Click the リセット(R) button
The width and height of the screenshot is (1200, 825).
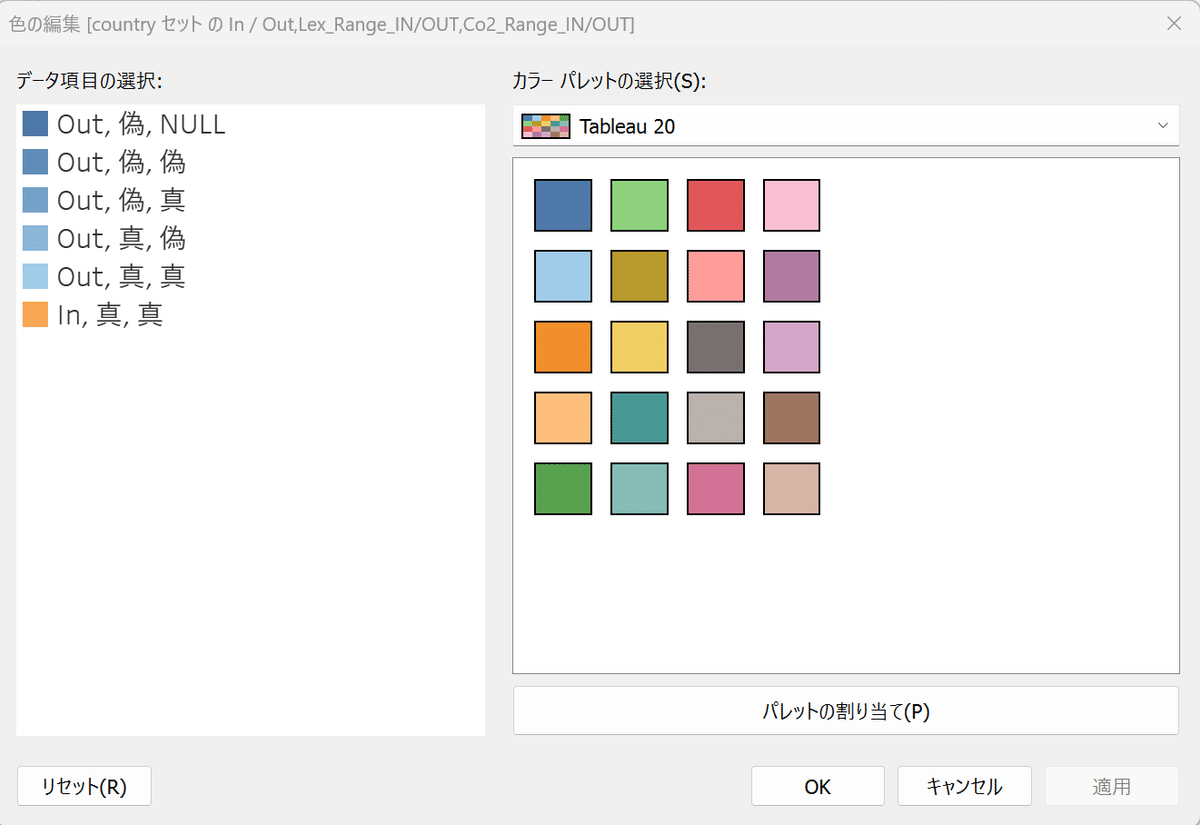point(84,786)
